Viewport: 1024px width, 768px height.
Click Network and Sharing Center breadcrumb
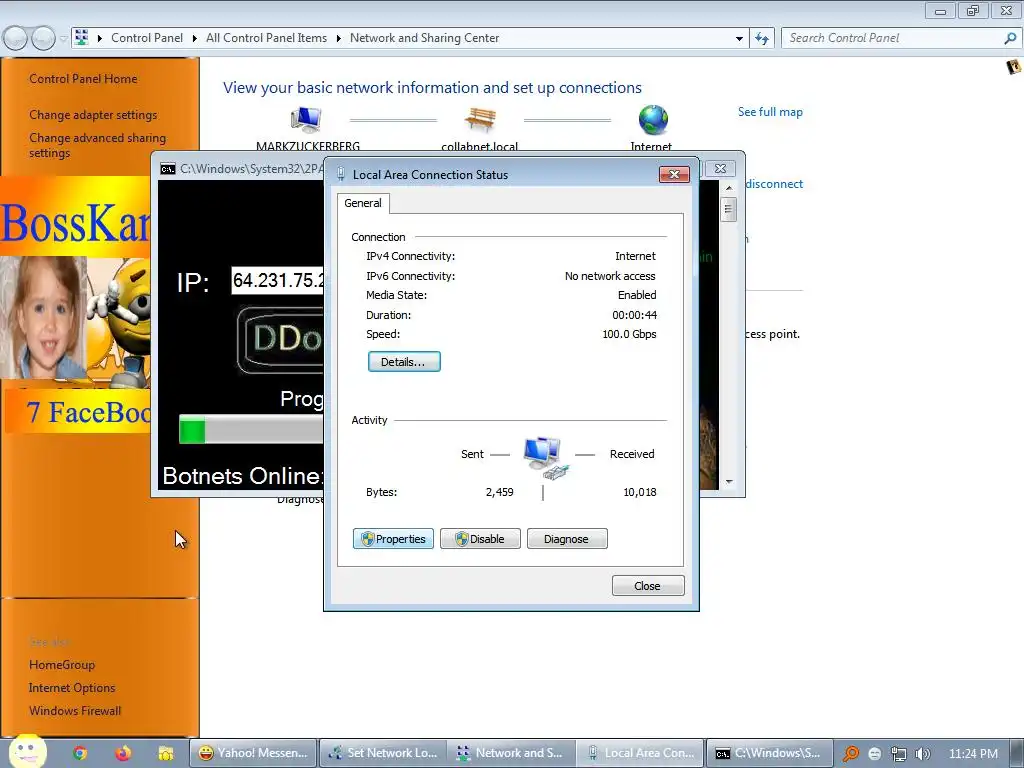pyautogui.click(x=424, y=38)
